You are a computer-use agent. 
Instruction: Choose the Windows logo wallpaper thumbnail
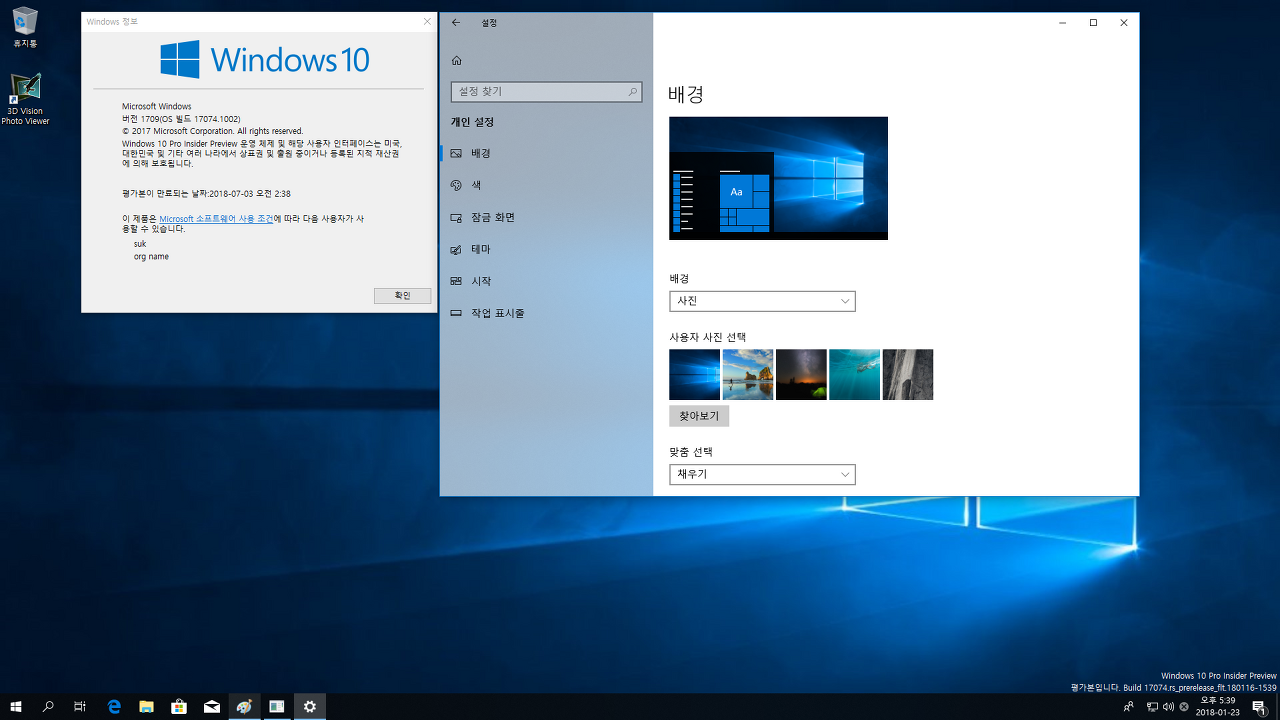[x=694, y=374]
